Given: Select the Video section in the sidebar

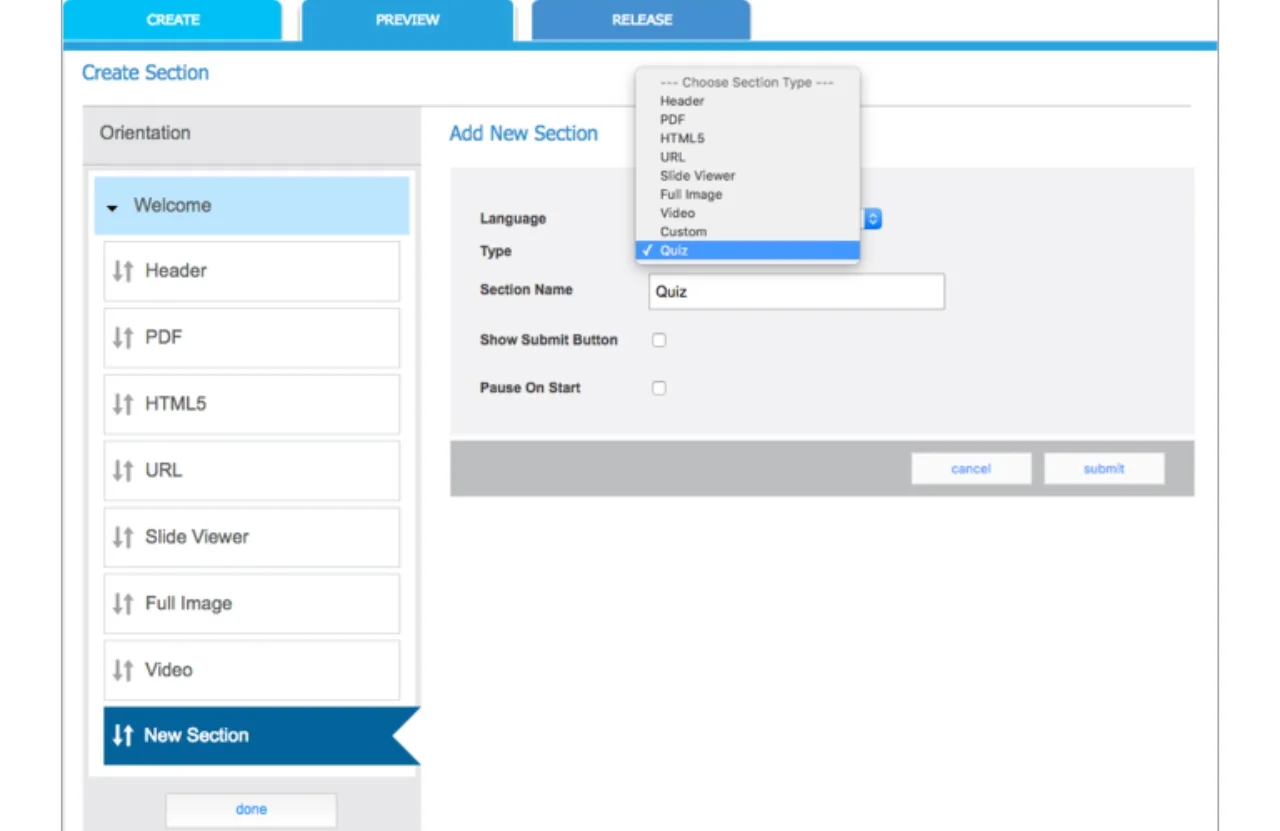Looking at the screenshot, I should (252, 670).
